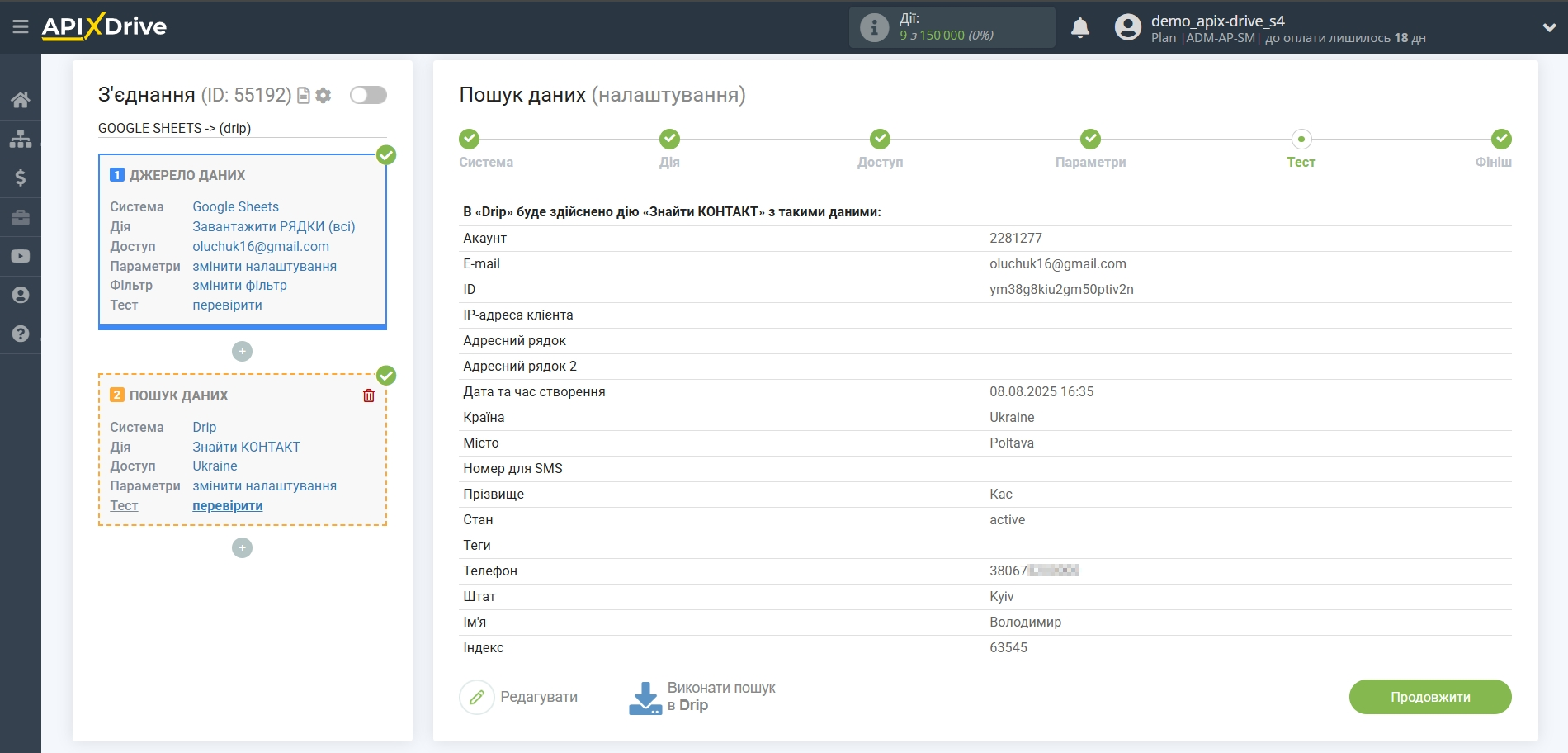The image size is (1568, 753).
Task: Open oluchuk16@gmail.com access link in source
Action: 261,246
